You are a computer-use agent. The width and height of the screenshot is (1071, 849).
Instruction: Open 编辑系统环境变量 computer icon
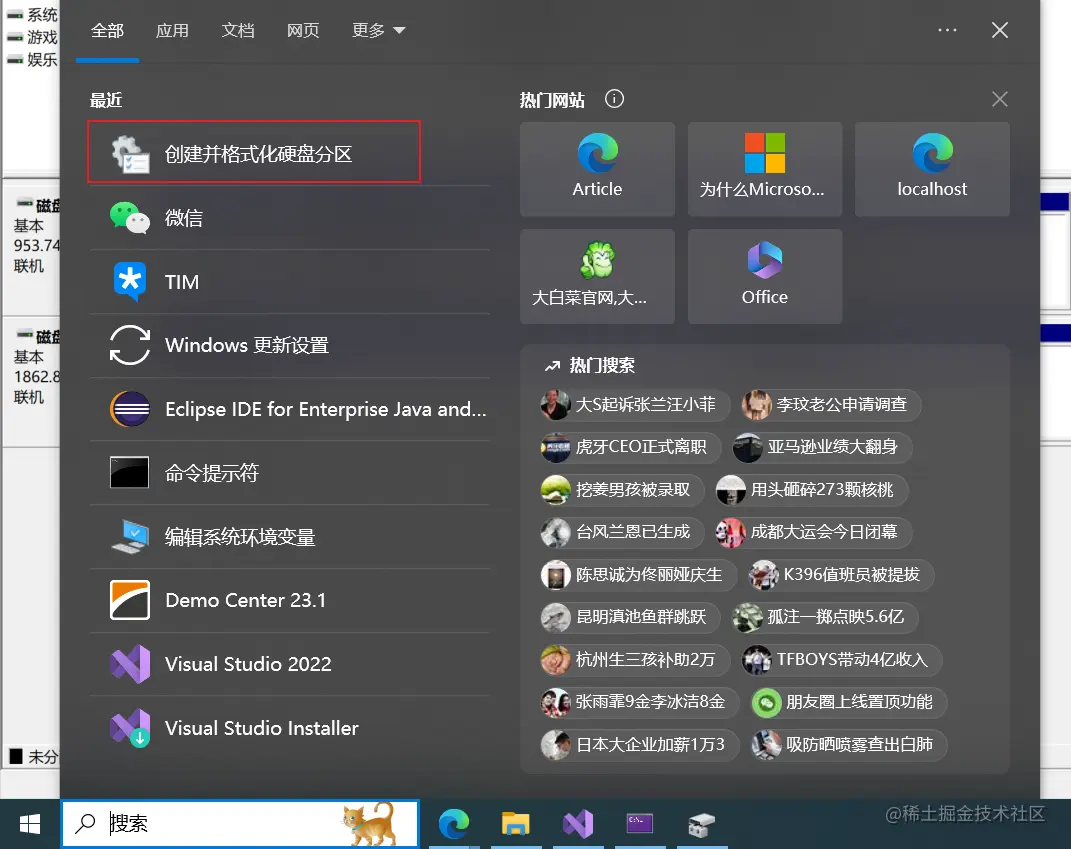(x=130, y=536)
